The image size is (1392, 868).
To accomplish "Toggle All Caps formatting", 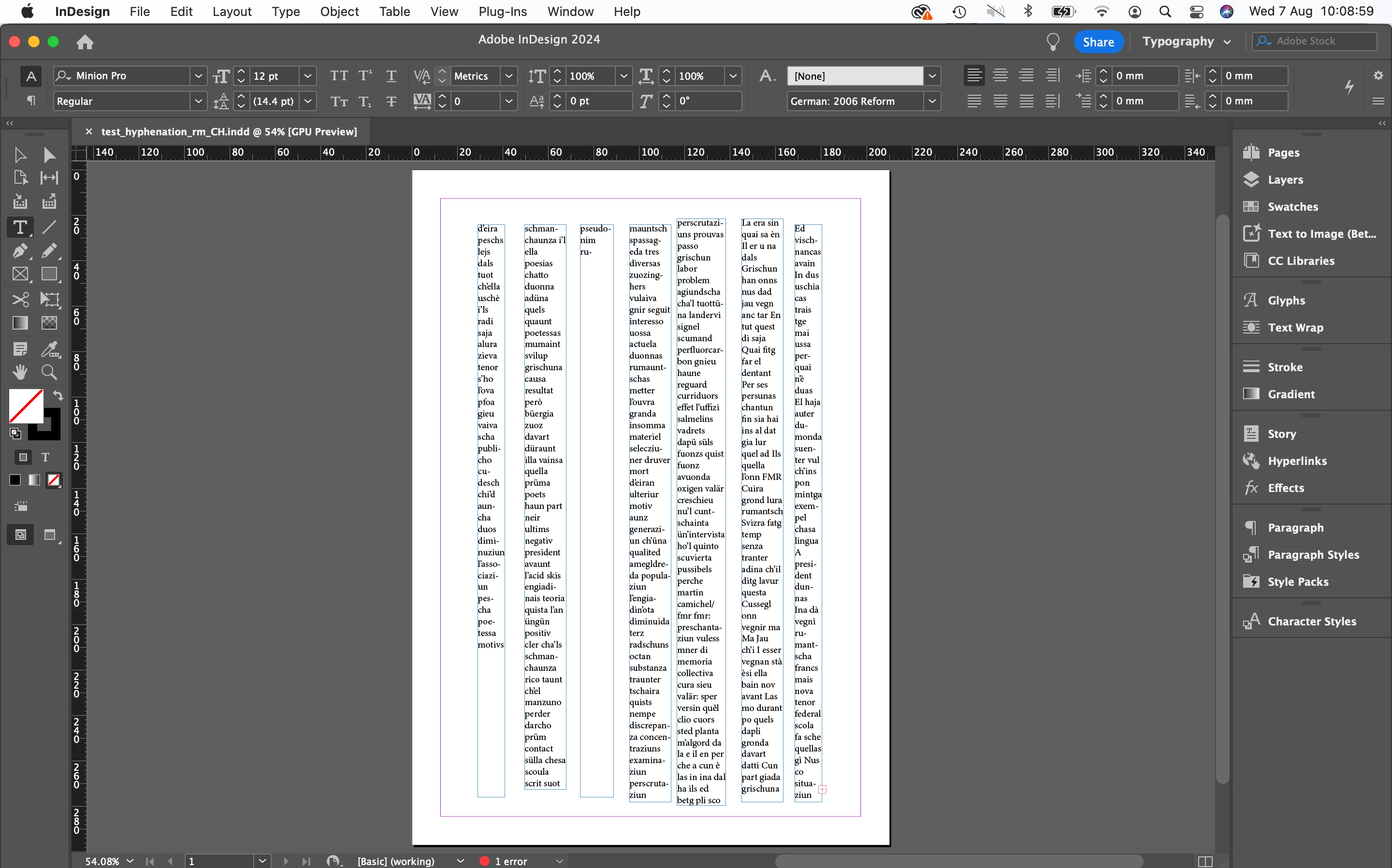I will click(339, 76).
